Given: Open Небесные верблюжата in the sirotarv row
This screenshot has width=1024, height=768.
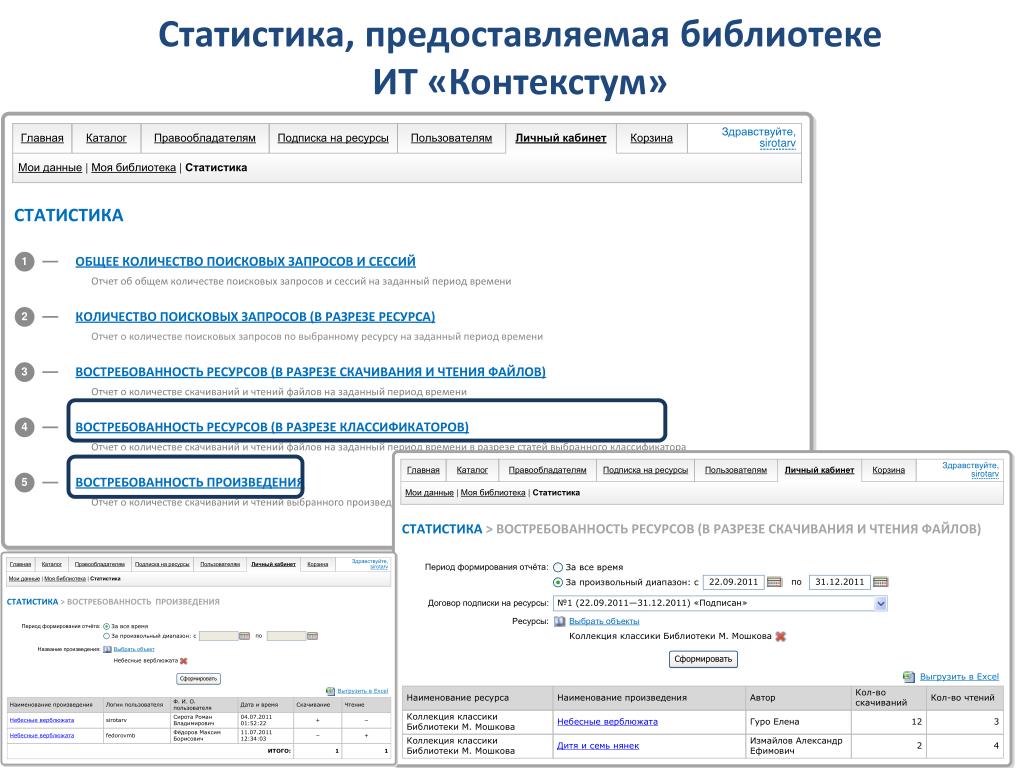Looking at the screenshot, I should click(x=42, y=720).
